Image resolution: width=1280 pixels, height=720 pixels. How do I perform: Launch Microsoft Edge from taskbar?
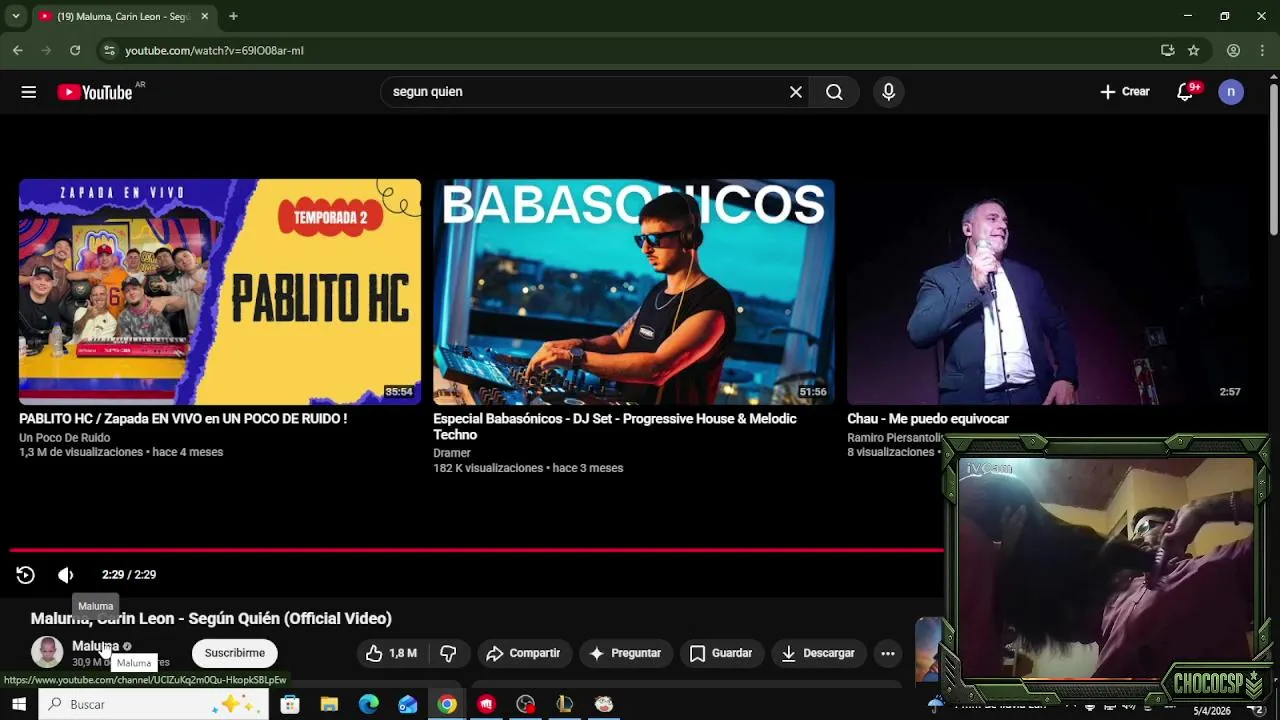pos(368,704)
